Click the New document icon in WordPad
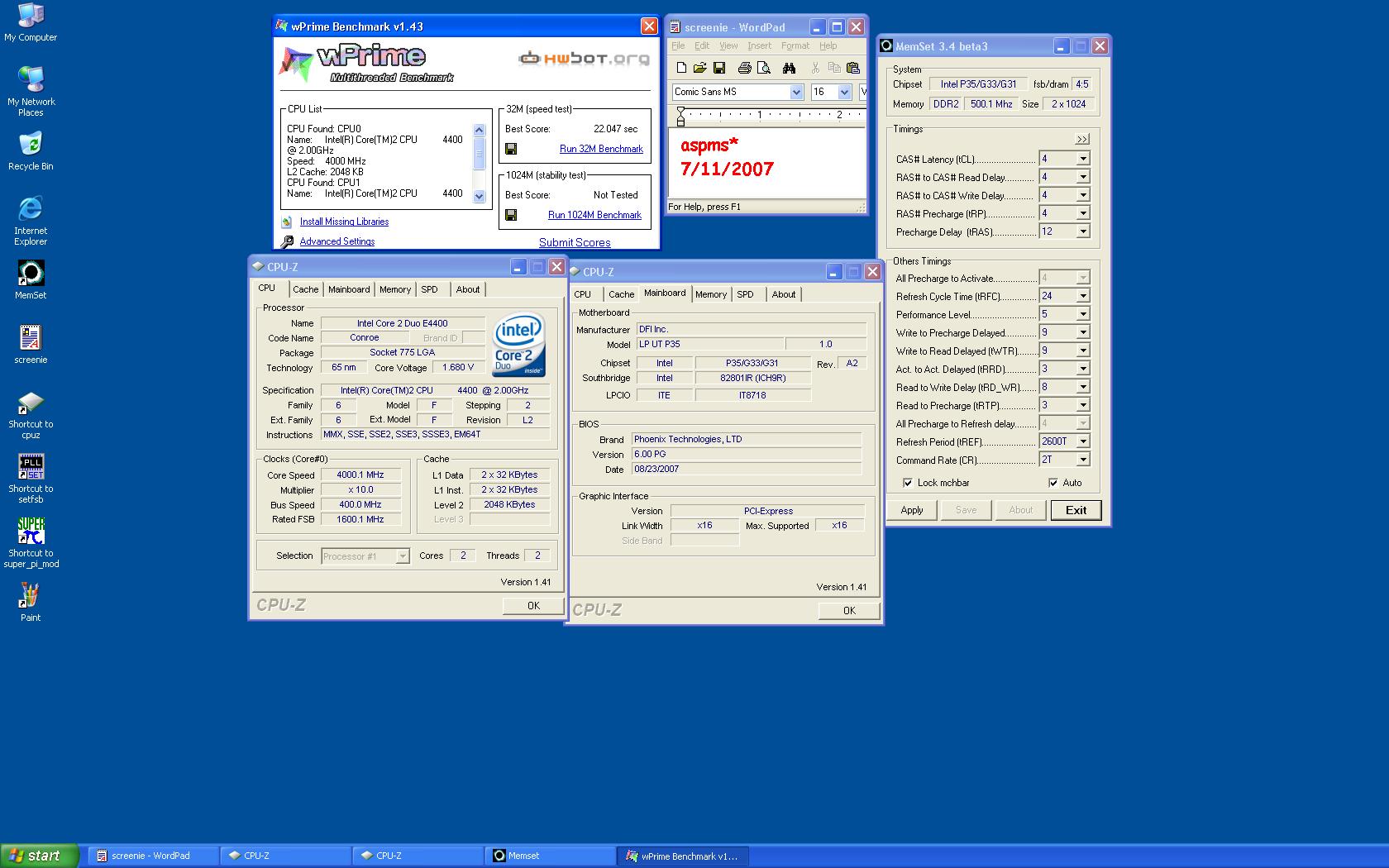The height and width of the screenshot is (868, 1389). pyautogui.click(x=681, y=68)
